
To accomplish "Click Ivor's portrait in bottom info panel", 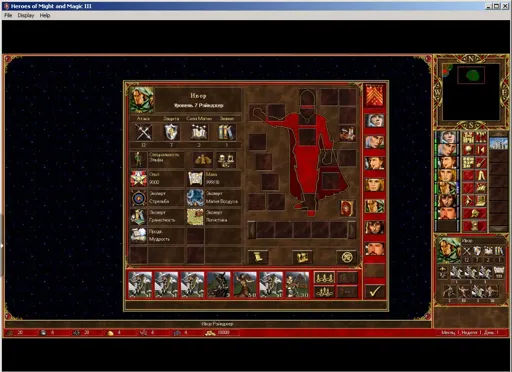I will [449, 251].
